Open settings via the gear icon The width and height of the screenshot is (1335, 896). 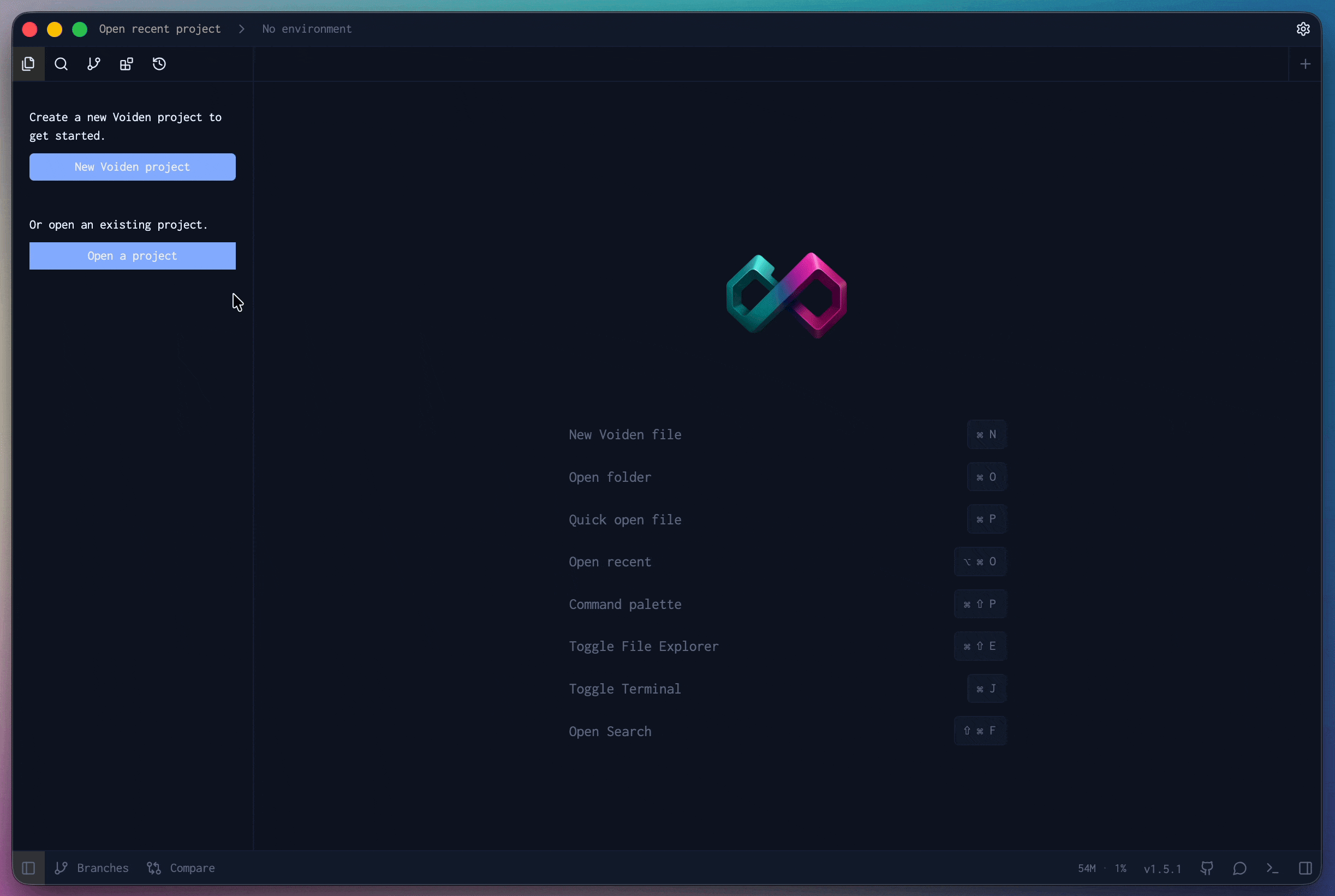(1303, 29)
